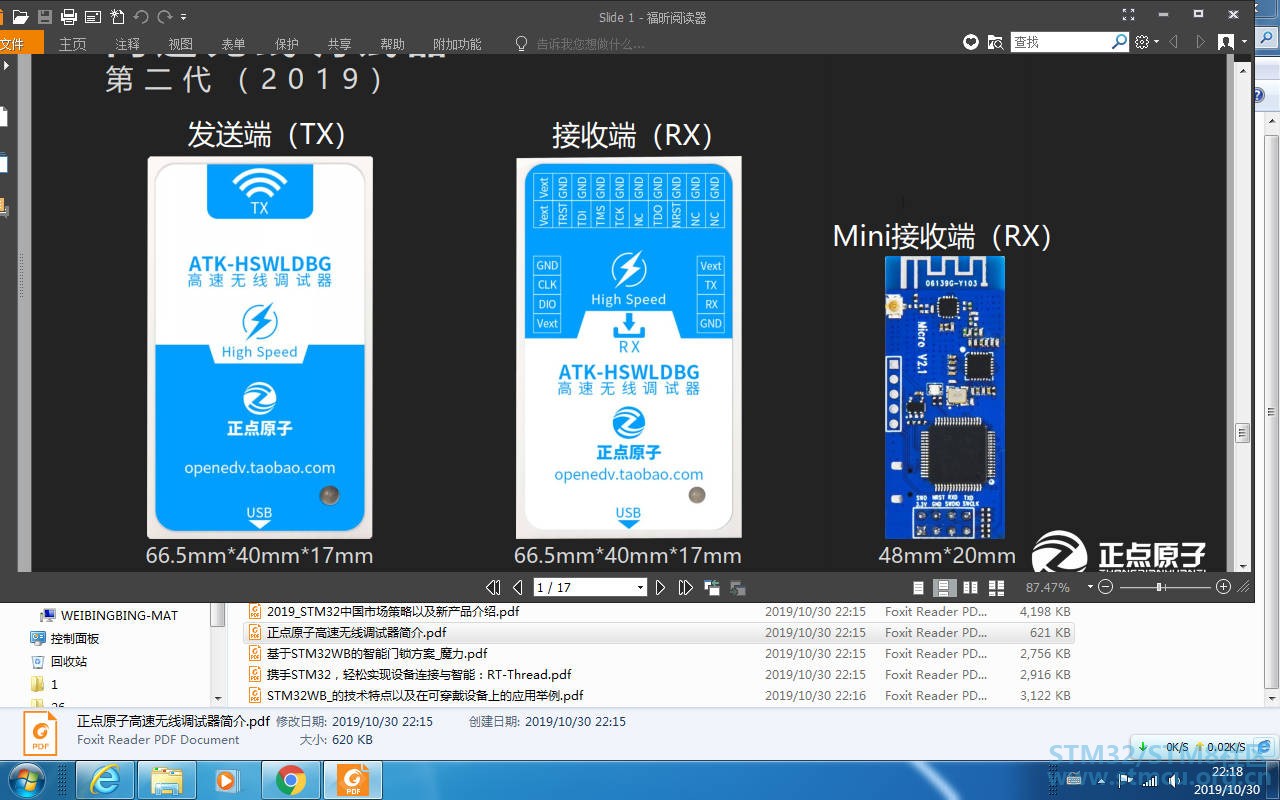Click the next view icon in status bar
This screenshot has width=1280, height=800.
(x=738, y=587)
